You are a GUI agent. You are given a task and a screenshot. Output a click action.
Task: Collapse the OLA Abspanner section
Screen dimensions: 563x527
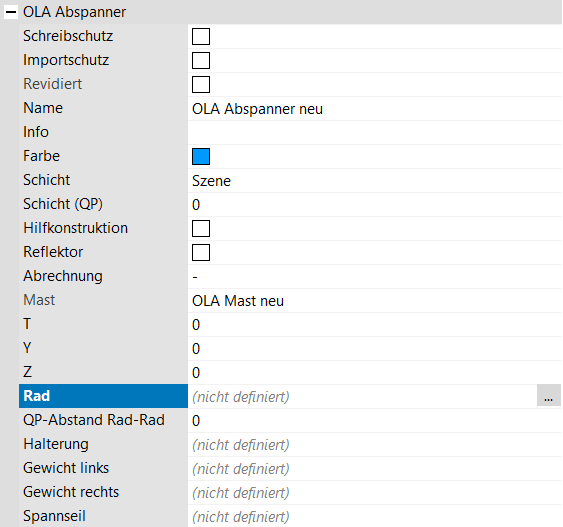[11, 12]
